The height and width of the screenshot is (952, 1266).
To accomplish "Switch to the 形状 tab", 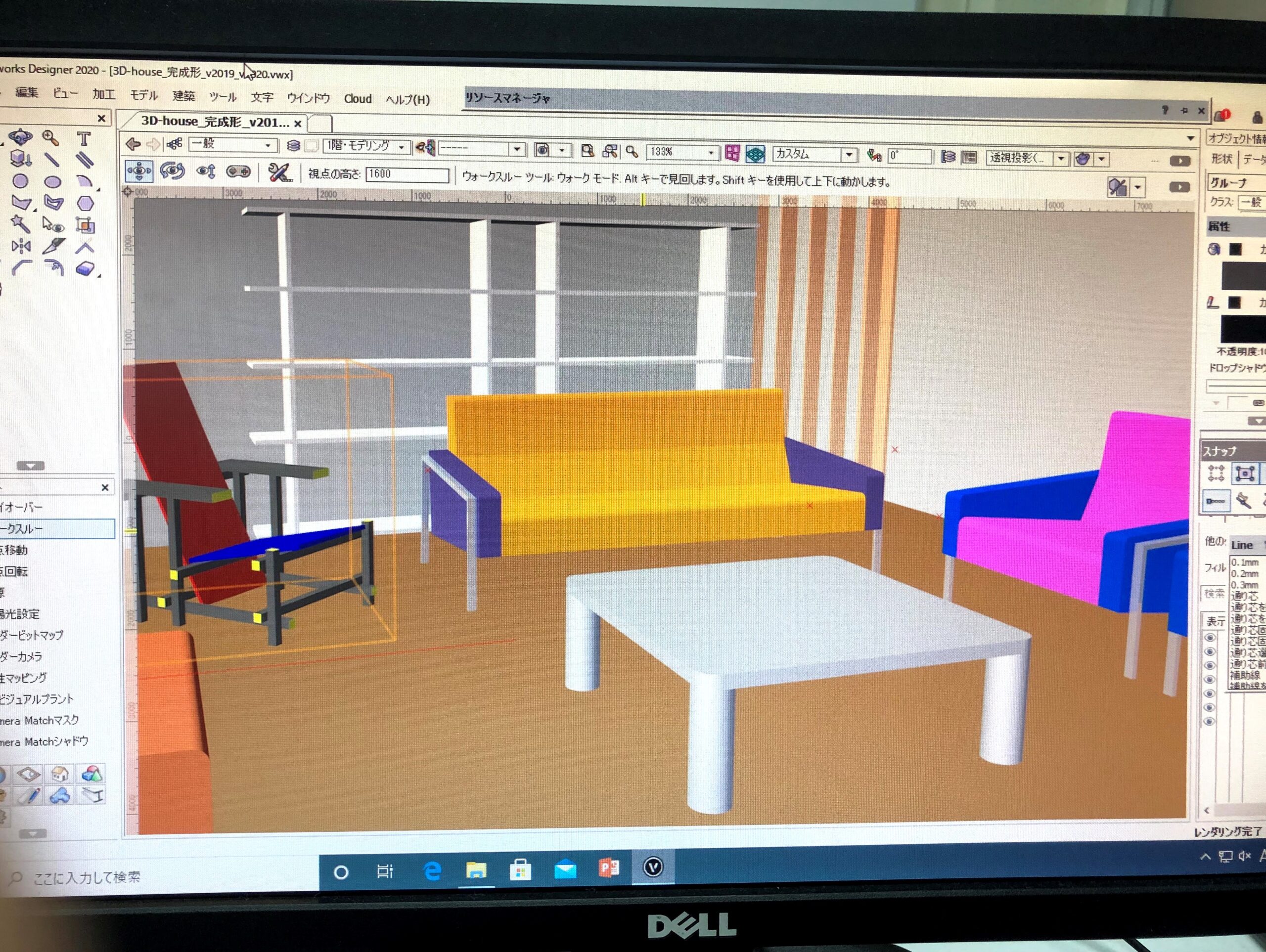I will (x=1221, y=159).
